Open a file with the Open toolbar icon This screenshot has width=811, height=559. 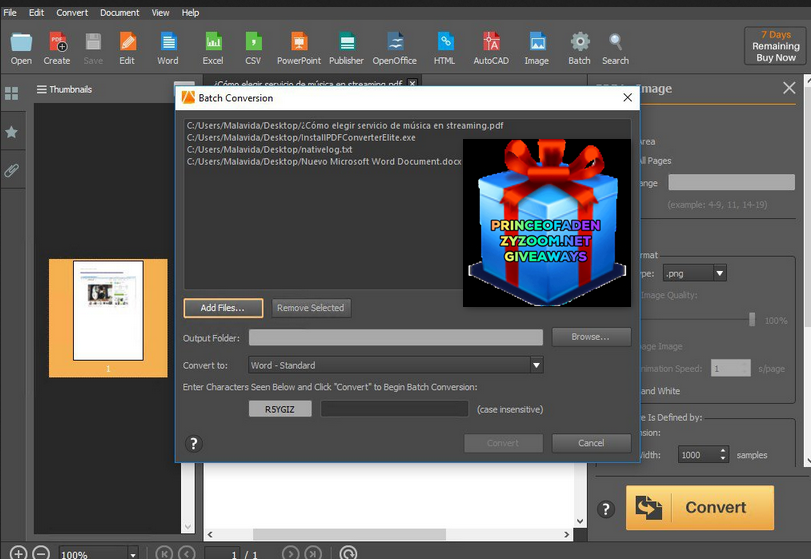point(21,49)
